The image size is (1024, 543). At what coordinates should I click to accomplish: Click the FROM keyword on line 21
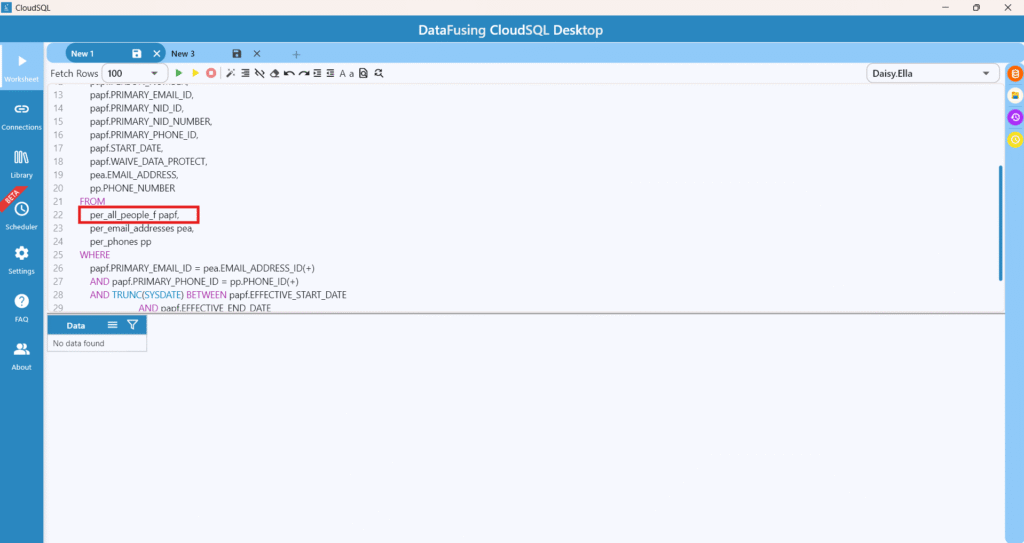click(92, 201)
